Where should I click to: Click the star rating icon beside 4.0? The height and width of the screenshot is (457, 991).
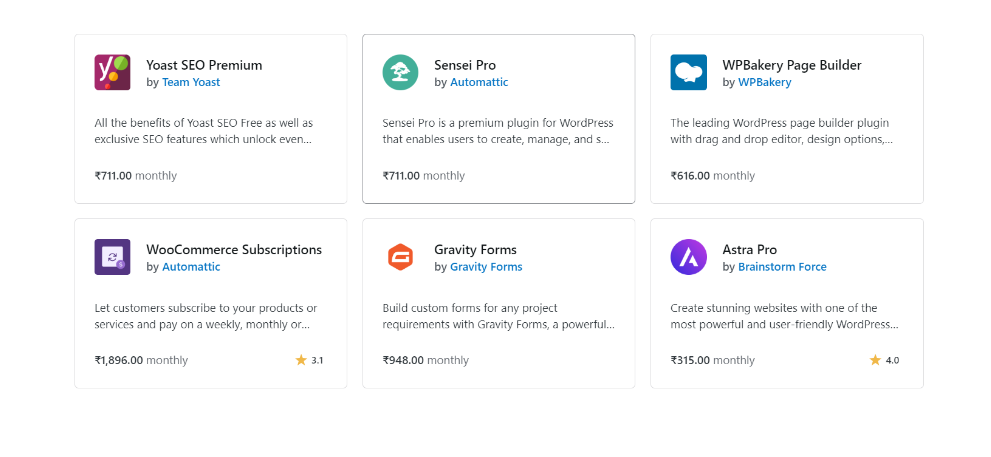(875, 360)
